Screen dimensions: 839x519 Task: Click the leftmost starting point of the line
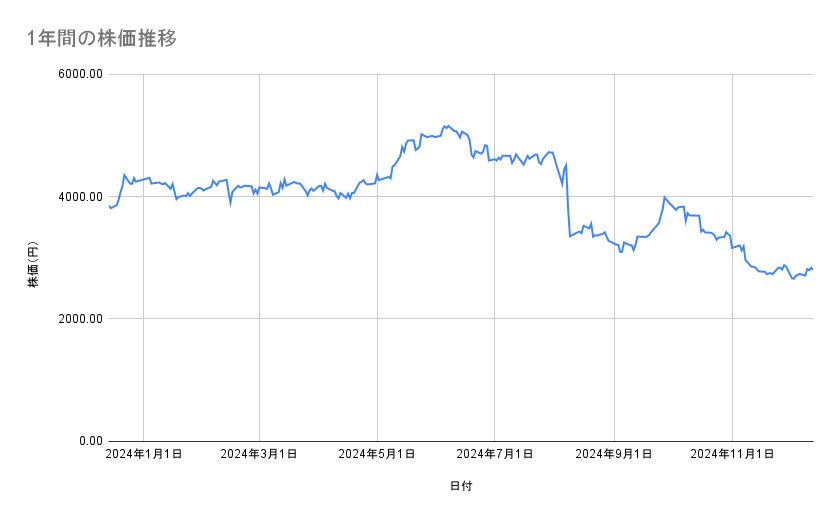108,205
